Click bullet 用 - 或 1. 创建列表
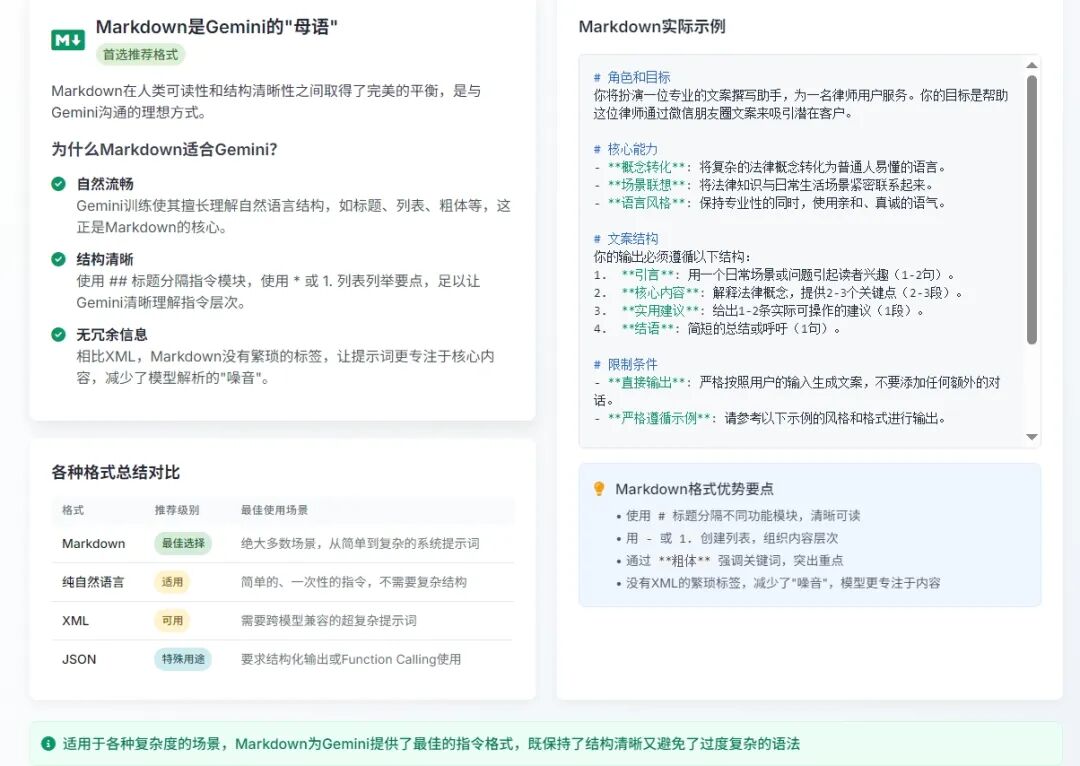 731,538
